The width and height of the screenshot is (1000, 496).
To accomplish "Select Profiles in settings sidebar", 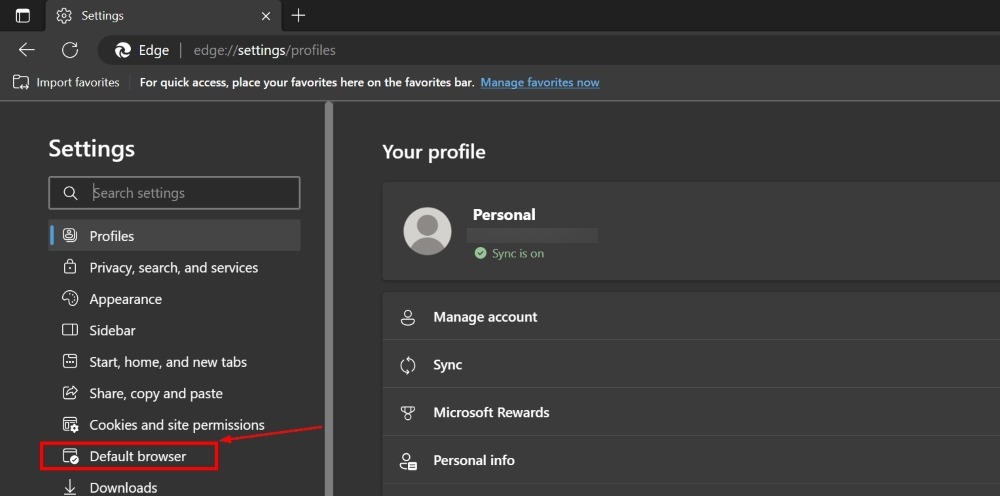I will click(174, 236).
